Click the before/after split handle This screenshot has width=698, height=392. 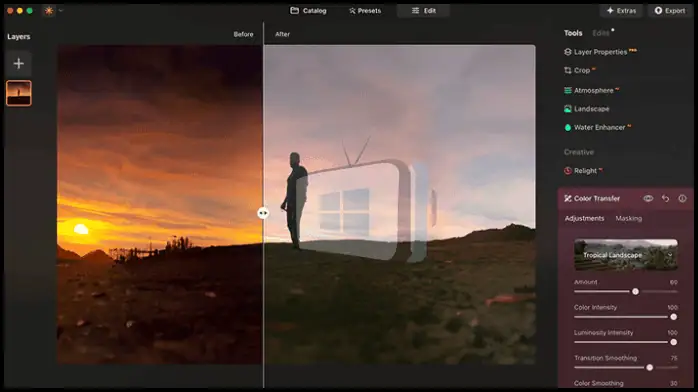point(263,213)
